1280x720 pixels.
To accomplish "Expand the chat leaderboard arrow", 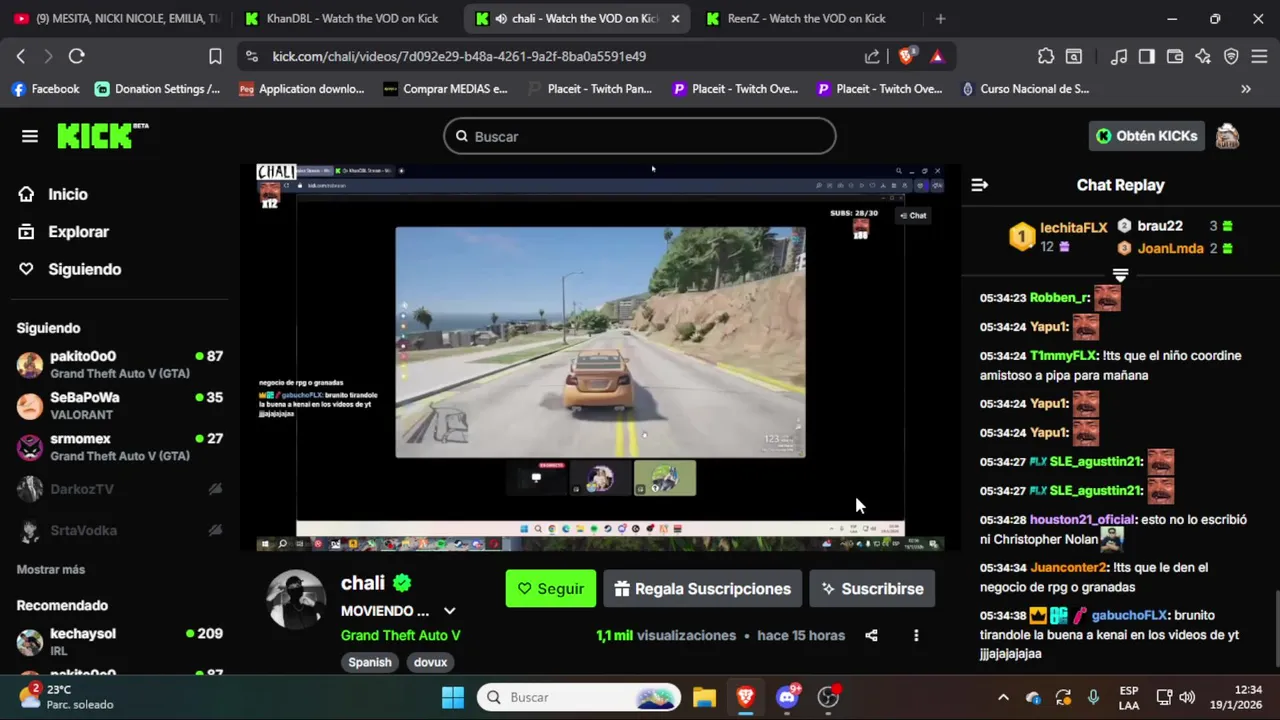I will click(x=1120, y=275).
